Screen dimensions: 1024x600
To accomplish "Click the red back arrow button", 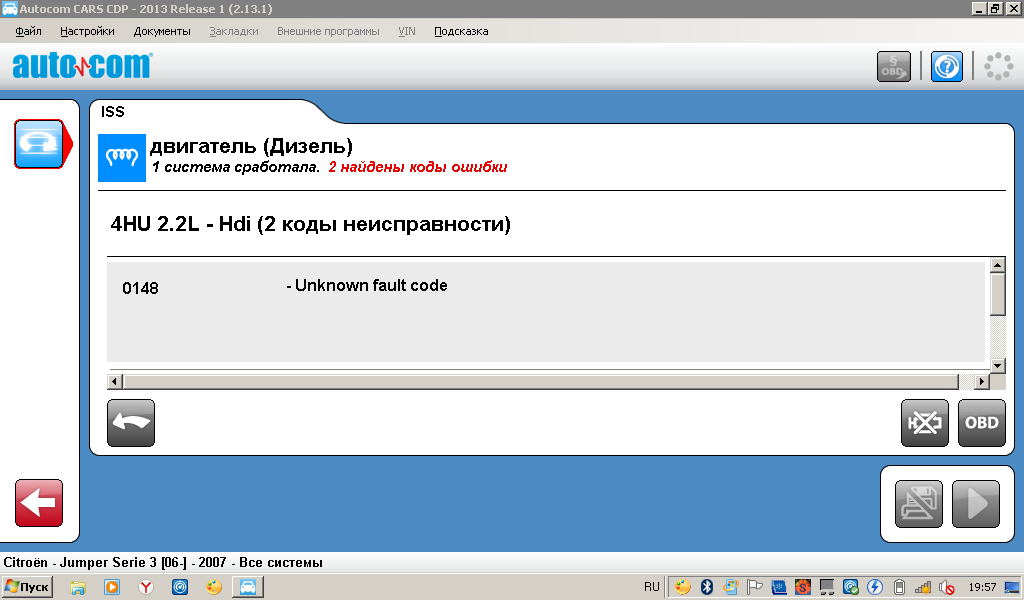I will click(39, 503).
